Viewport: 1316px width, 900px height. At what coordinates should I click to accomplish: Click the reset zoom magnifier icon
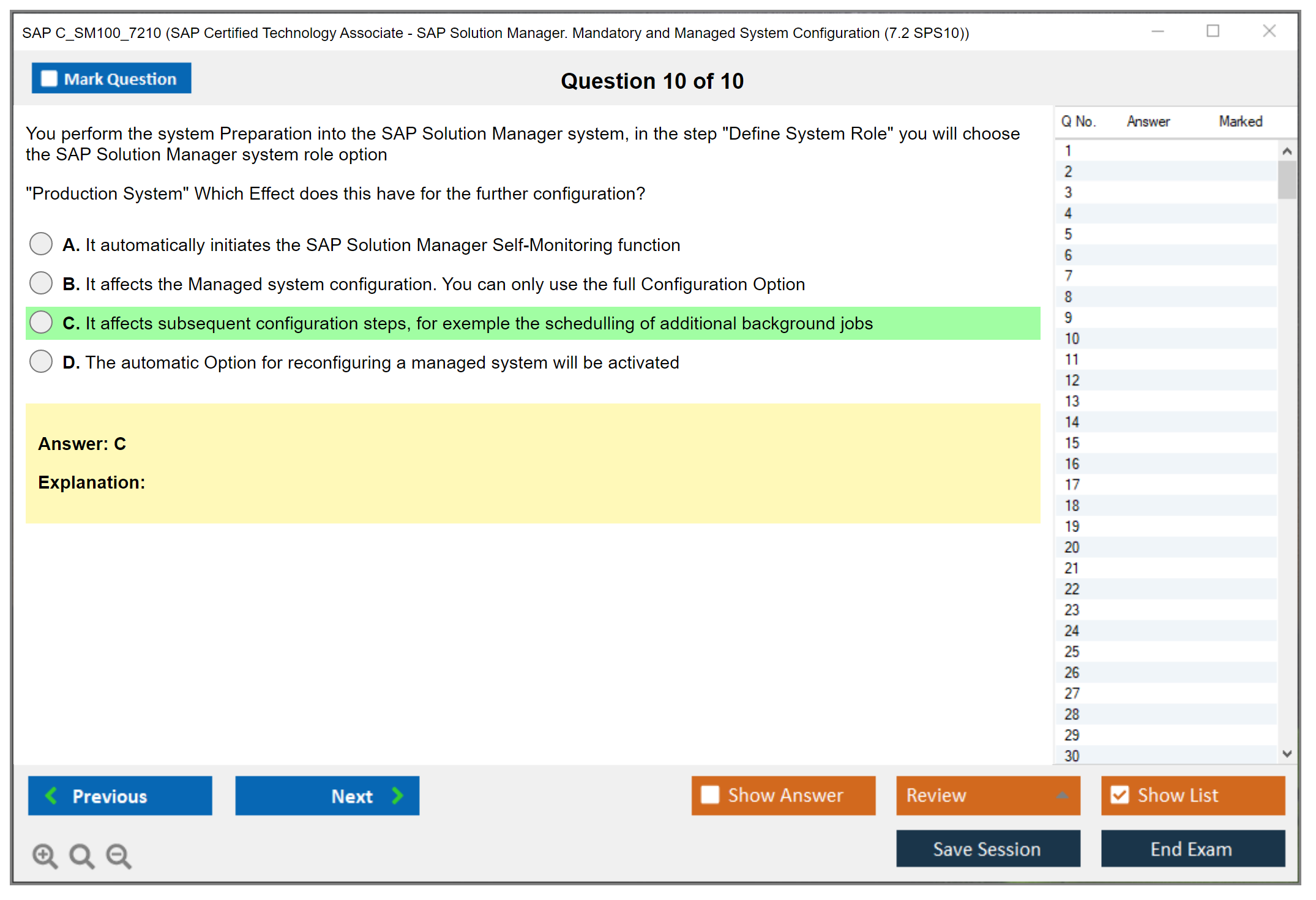(81, 855)
